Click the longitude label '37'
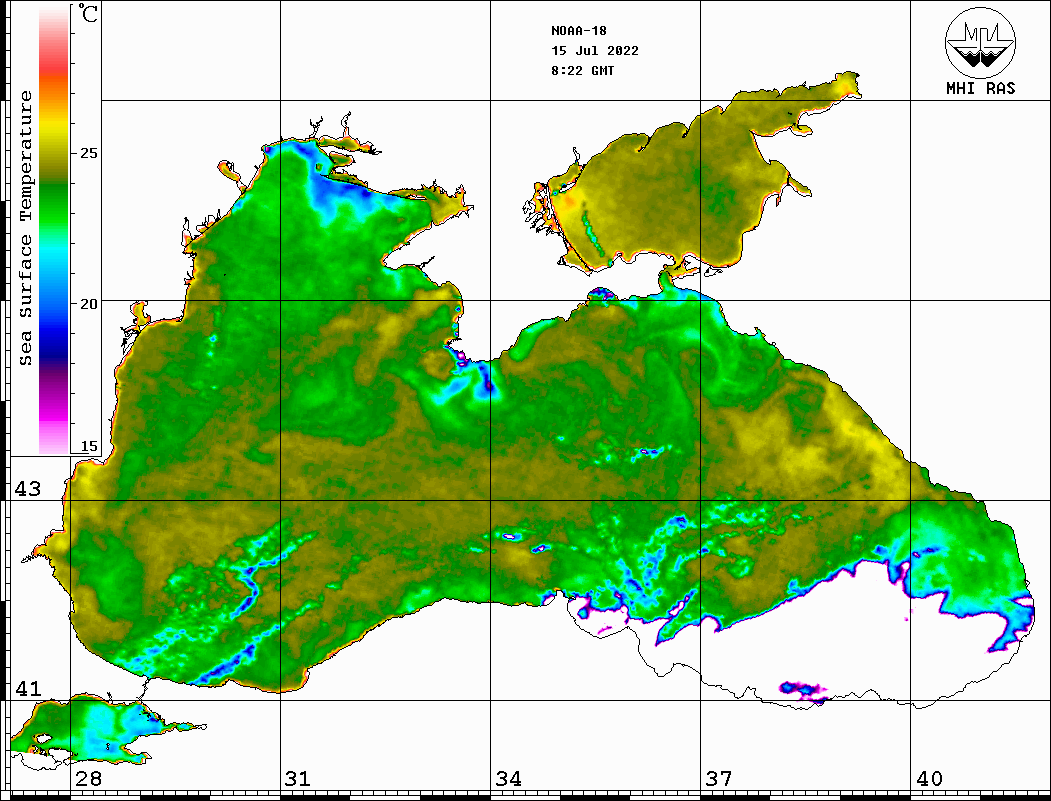Viewport: 1051px width, 801px height. pos(719,779)
